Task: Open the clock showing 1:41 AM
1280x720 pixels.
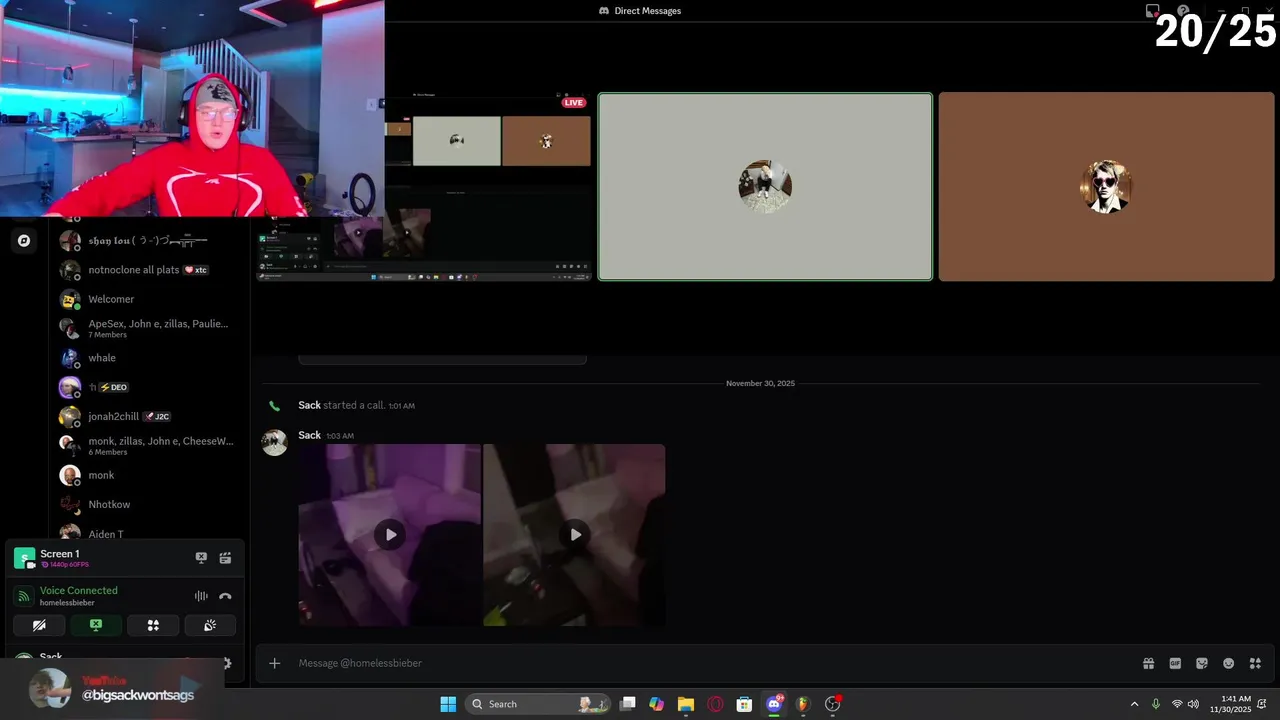Action: [x=1230, y=704]
